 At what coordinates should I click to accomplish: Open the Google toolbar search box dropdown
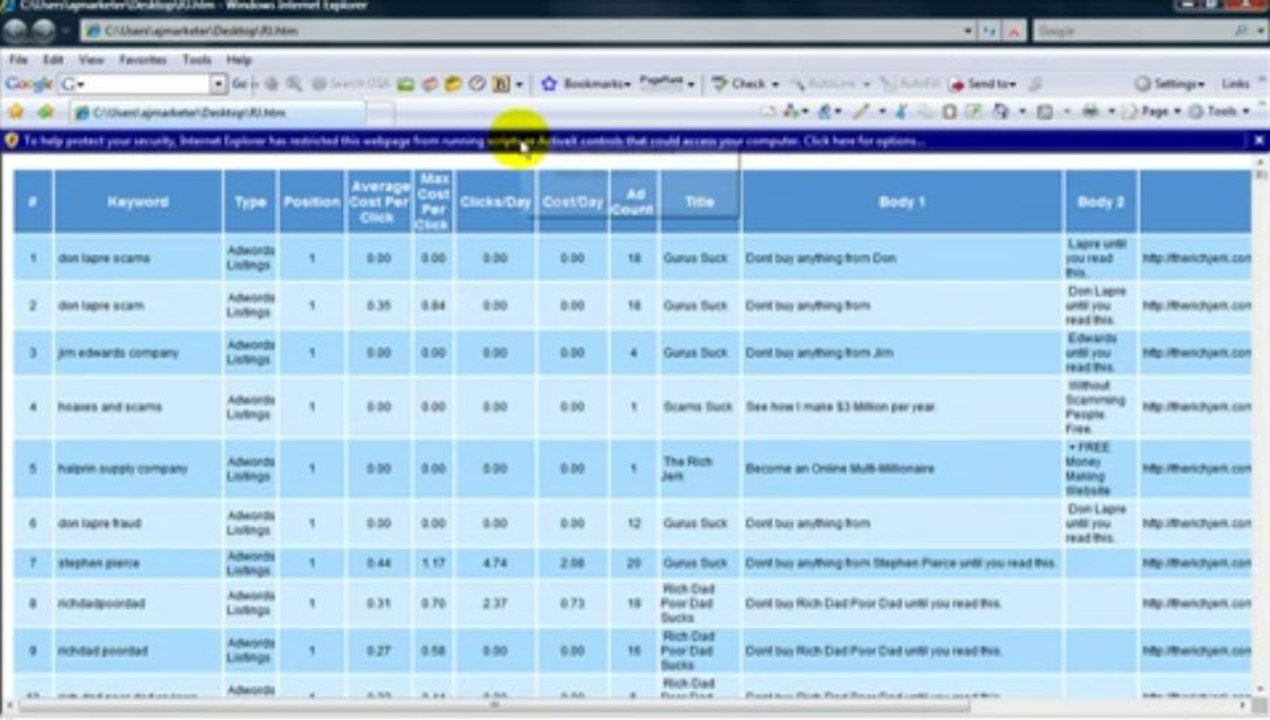pyautogui.click(x=218, y=84)
